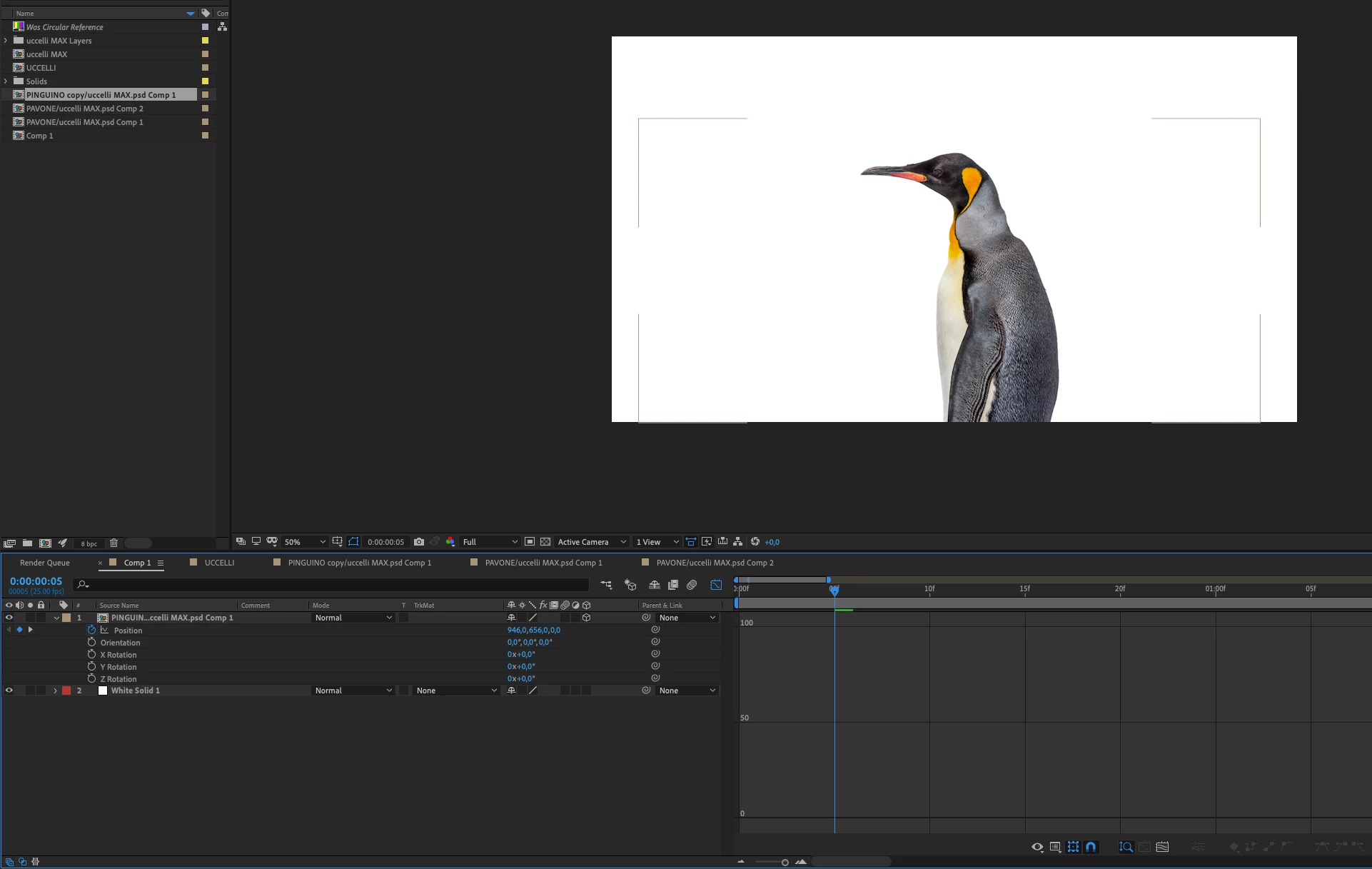The image size is (1372, 869).
Task: Expand the White Solid 1 layer properties
Action: (55, 690)
